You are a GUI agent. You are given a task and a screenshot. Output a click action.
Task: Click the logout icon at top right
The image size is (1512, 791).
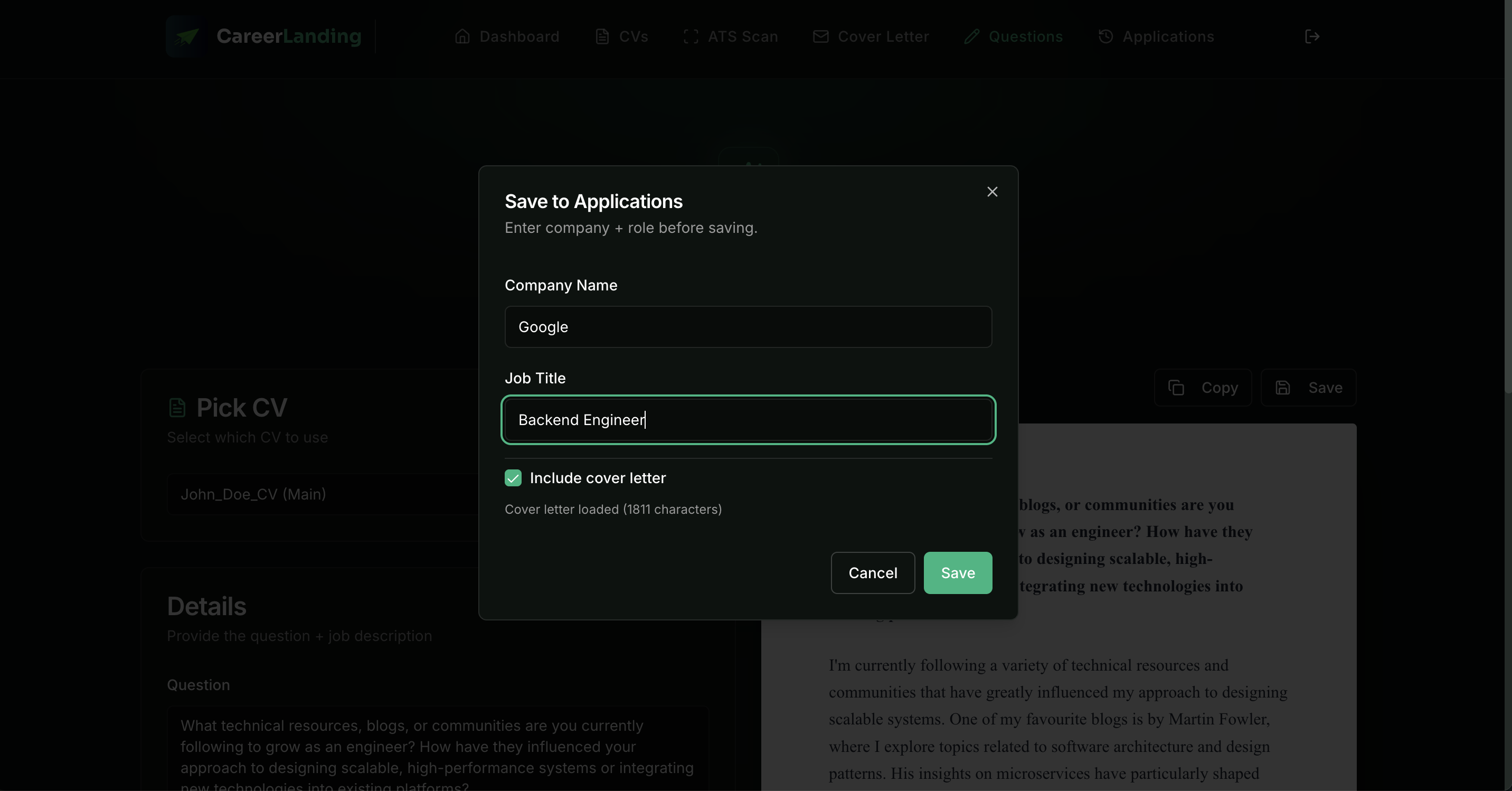tap(1312, 36)
